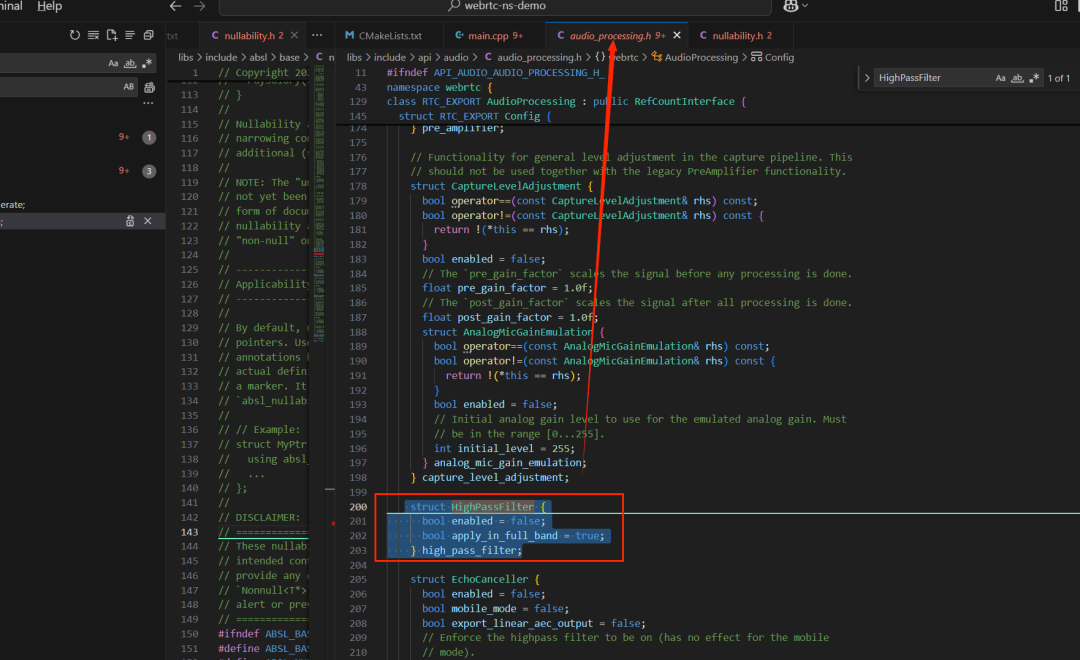
Task: Click 'bool apply_in_full_band = true;' line
Action: tap(513, 535)
